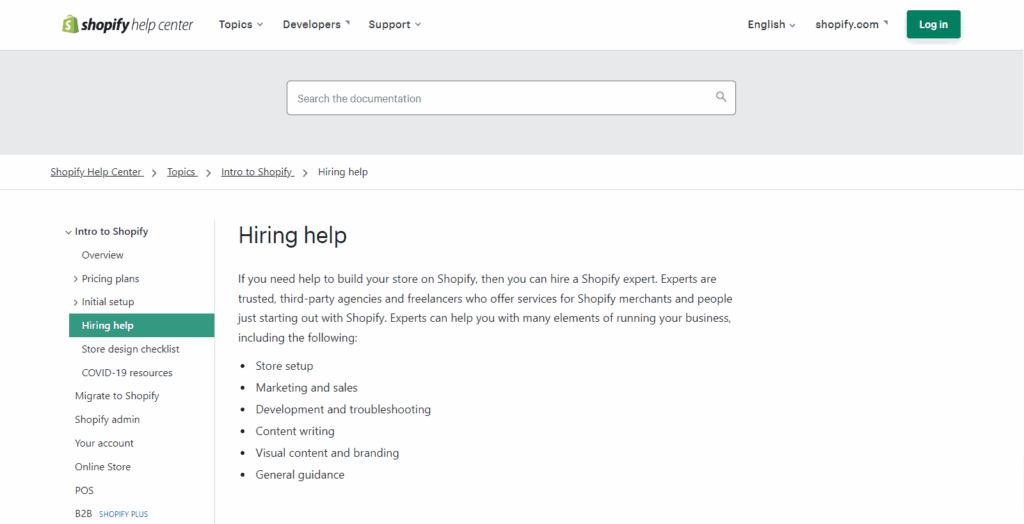Screen dimensions: 1024x524
Task: Open the Overview sidebar item
Action: 103,255
